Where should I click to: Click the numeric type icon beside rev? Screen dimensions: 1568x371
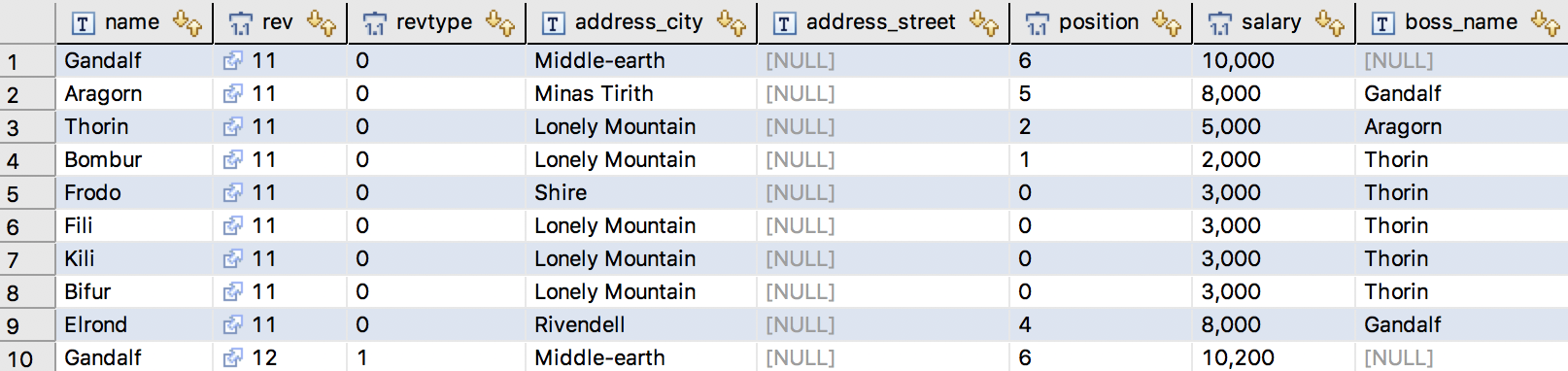240,23
